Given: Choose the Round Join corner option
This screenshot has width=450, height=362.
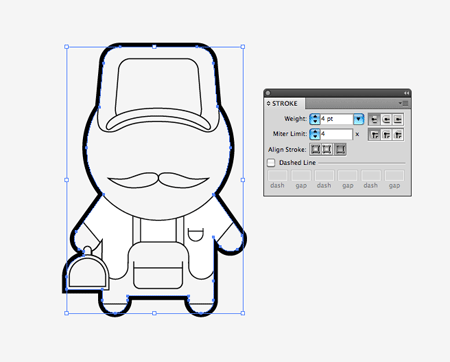Looking at the screenshot, I should pos(386,135).
